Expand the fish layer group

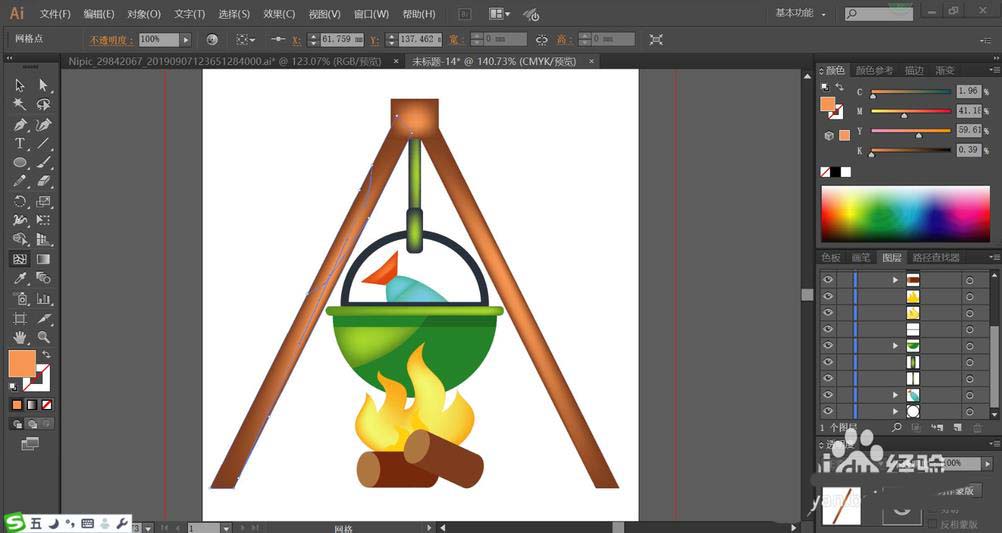[x=895, y=396]
